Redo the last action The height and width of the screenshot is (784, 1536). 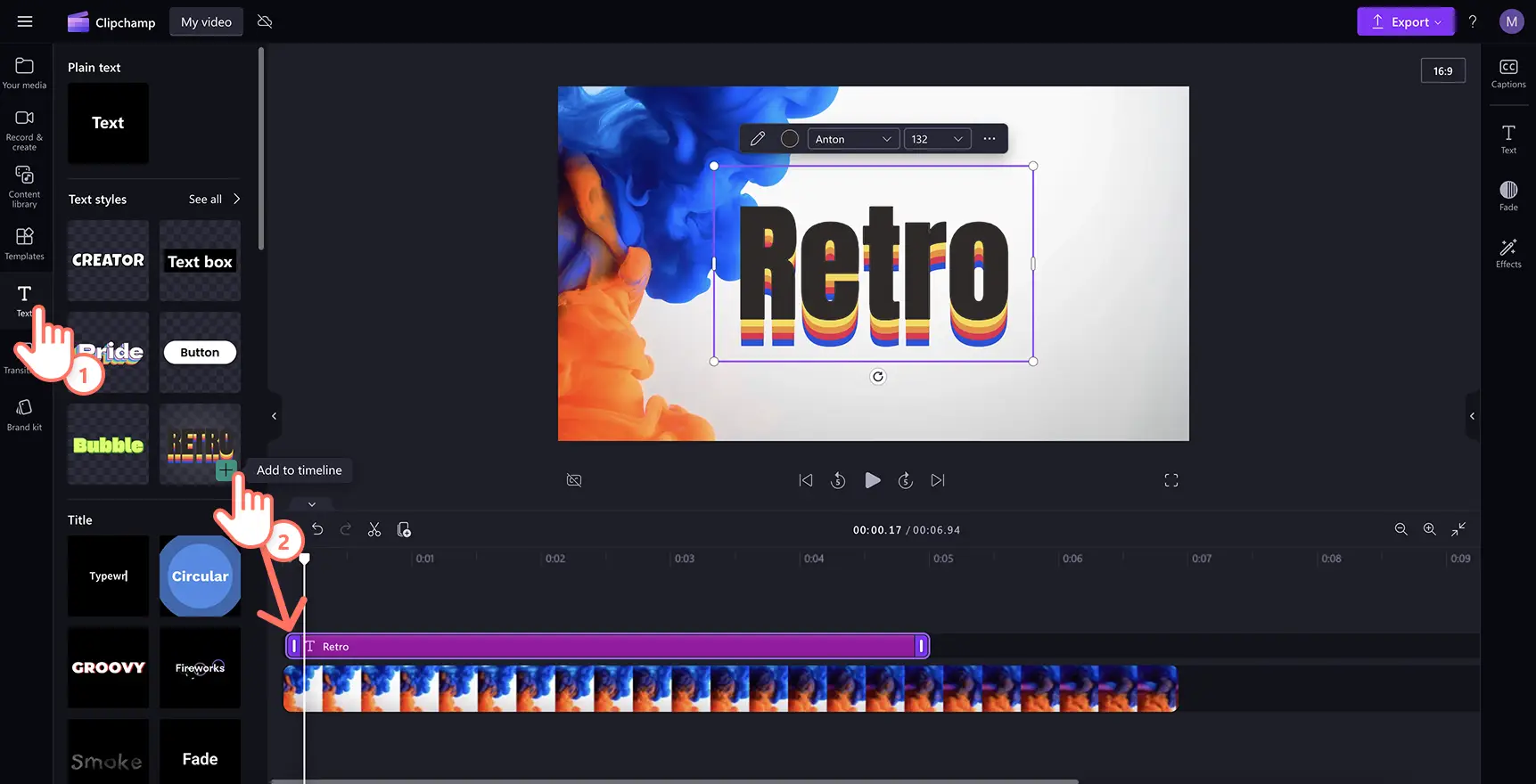(346, 529)
